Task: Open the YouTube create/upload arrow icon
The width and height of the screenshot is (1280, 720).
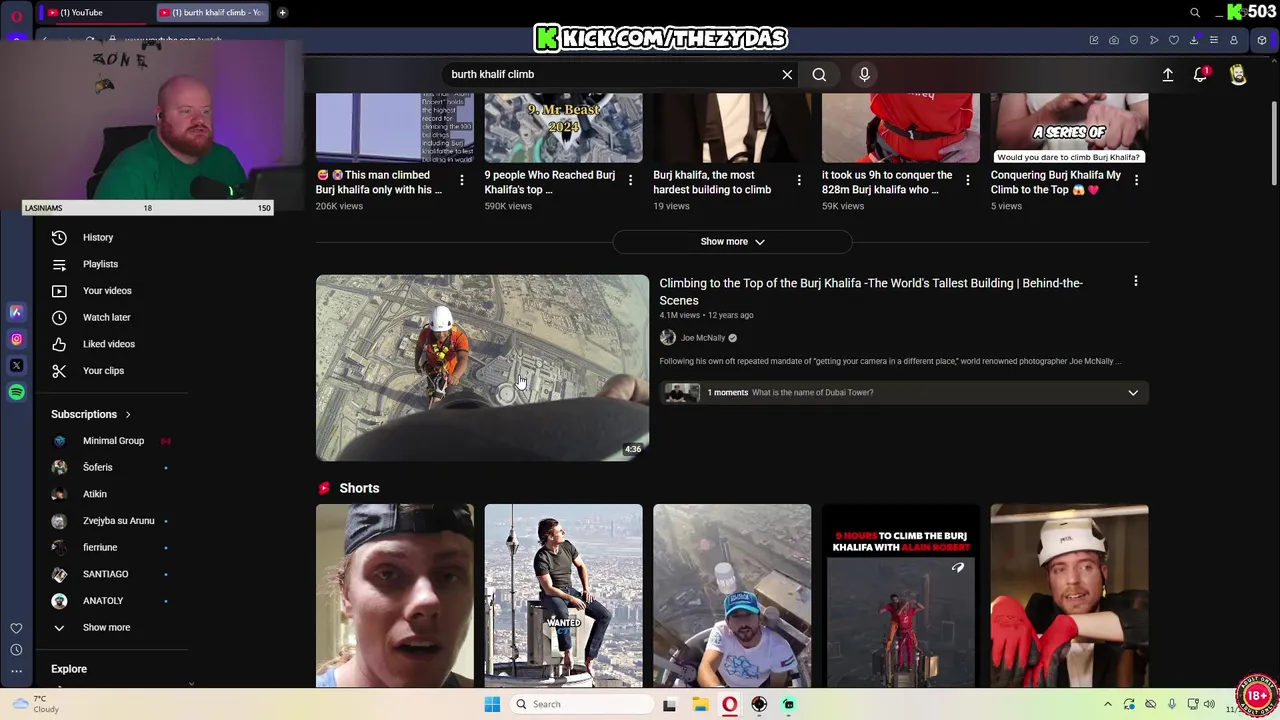Action: pyautogui.click(x=1167, y=74)
